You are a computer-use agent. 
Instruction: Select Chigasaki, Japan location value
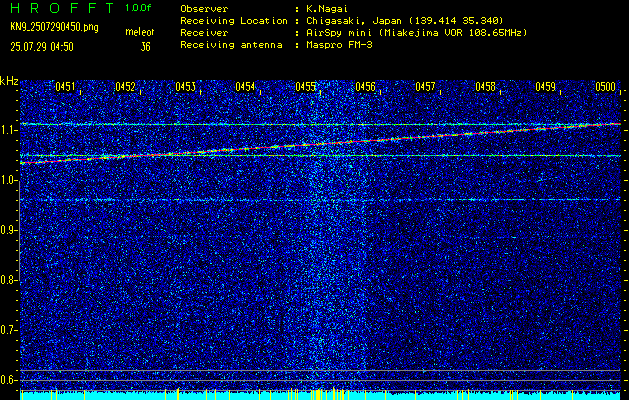pos(405,21)
